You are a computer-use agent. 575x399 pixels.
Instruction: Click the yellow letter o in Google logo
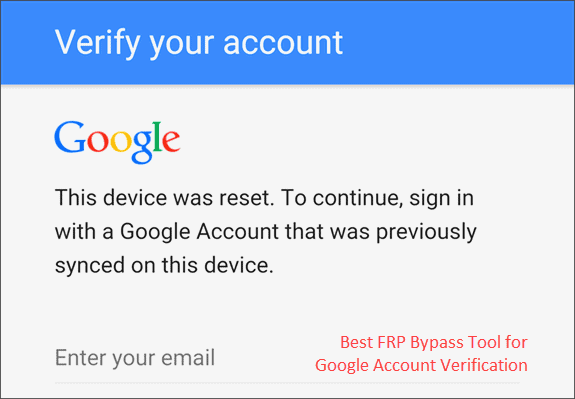click(x=121, y=142)
